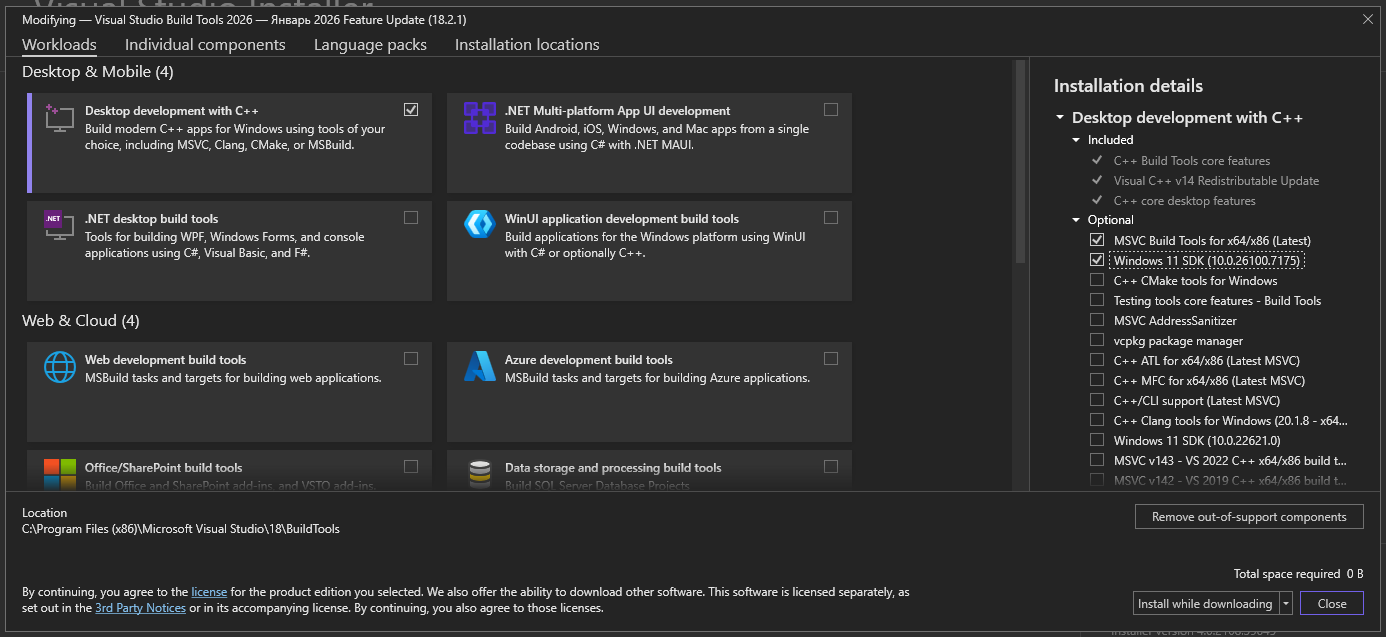Image resolution: width=1386 pixels, height=637 pixels.
Task: Open the install options dropdown arrow
Action: point(1284,603)
